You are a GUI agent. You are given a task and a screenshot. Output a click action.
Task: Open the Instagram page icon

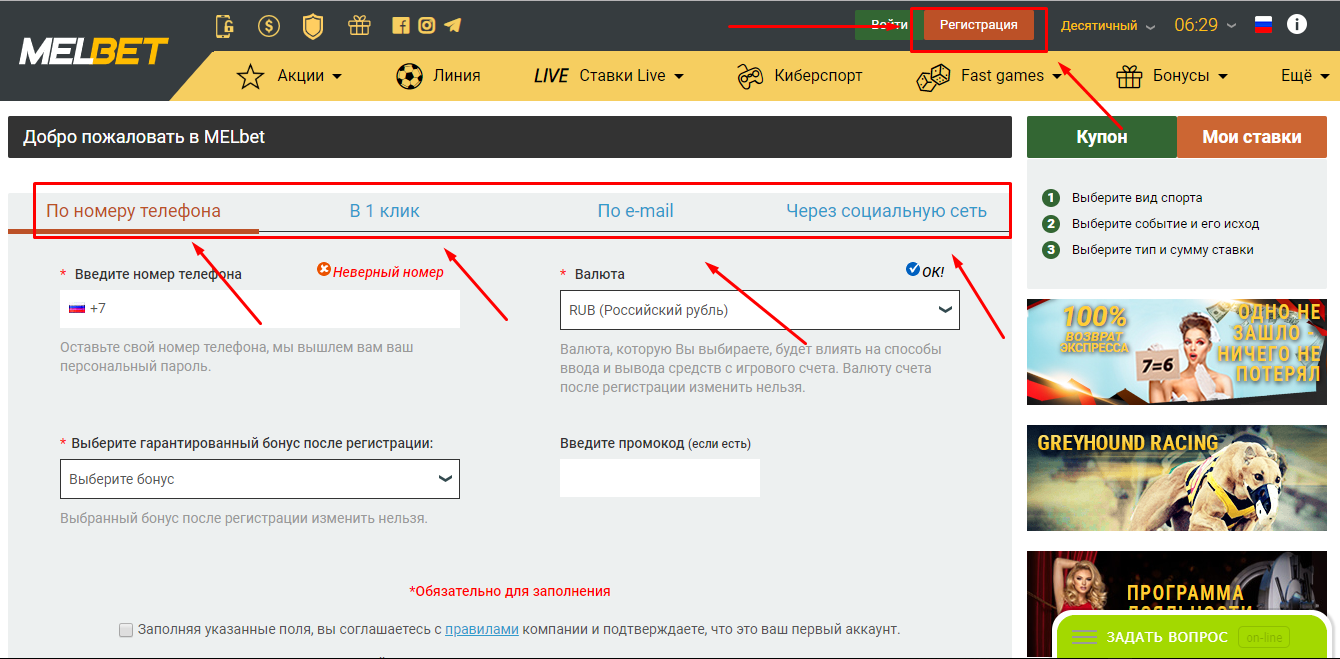(427, 26)
